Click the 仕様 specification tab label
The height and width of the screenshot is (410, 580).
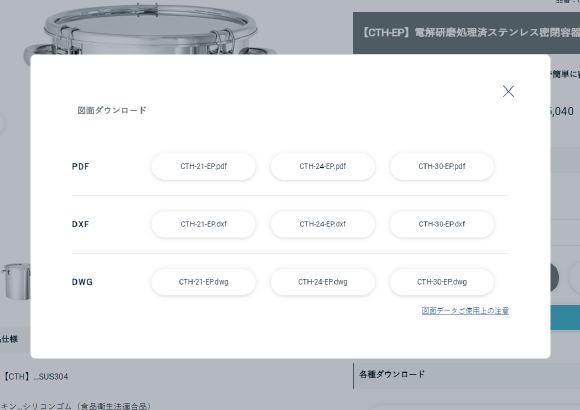9,339
